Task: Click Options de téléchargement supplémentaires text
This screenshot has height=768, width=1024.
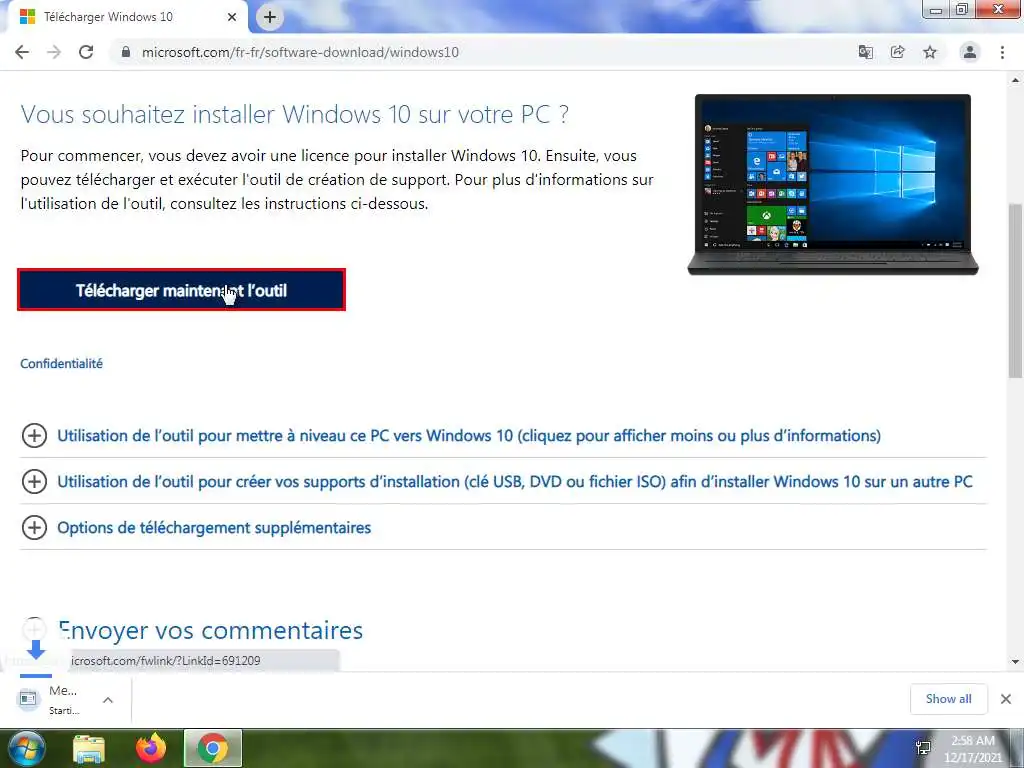Action: 214,528
